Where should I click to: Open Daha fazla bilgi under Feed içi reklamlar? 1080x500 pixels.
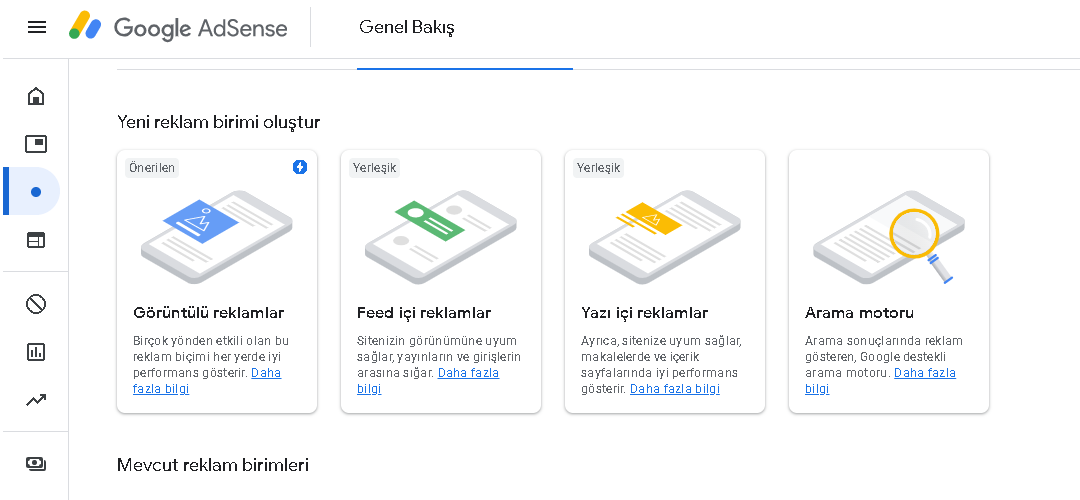[428, 381]
